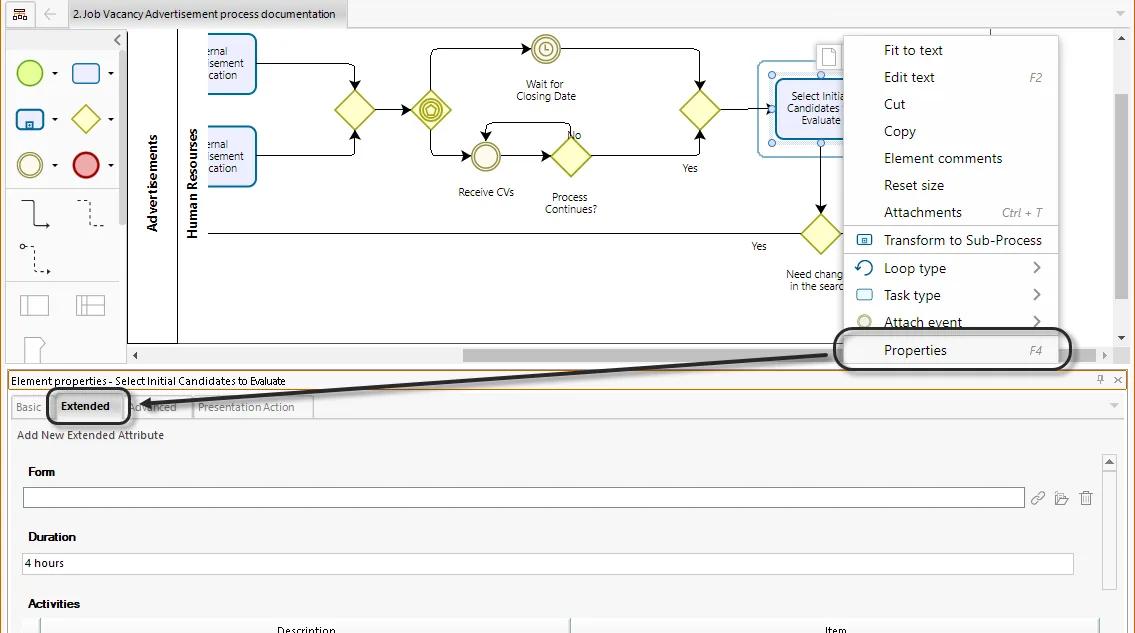Viewport: 1135px width, 633px height.
Task: Choose Transform to Sub-Process from context menu
Action: (x=951, y=240)
